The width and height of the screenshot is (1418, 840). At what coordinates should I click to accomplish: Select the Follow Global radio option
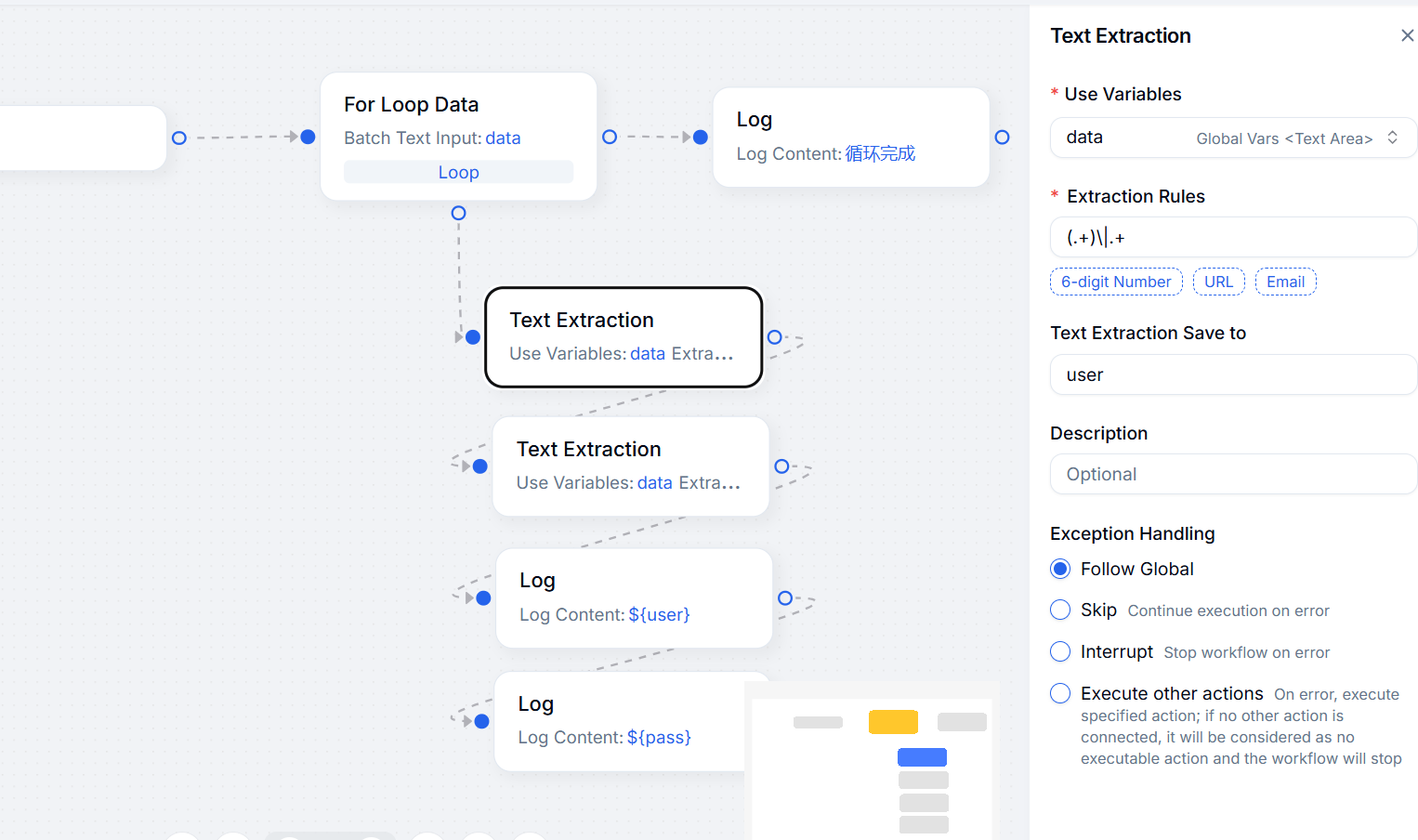tap(1060, 569)
